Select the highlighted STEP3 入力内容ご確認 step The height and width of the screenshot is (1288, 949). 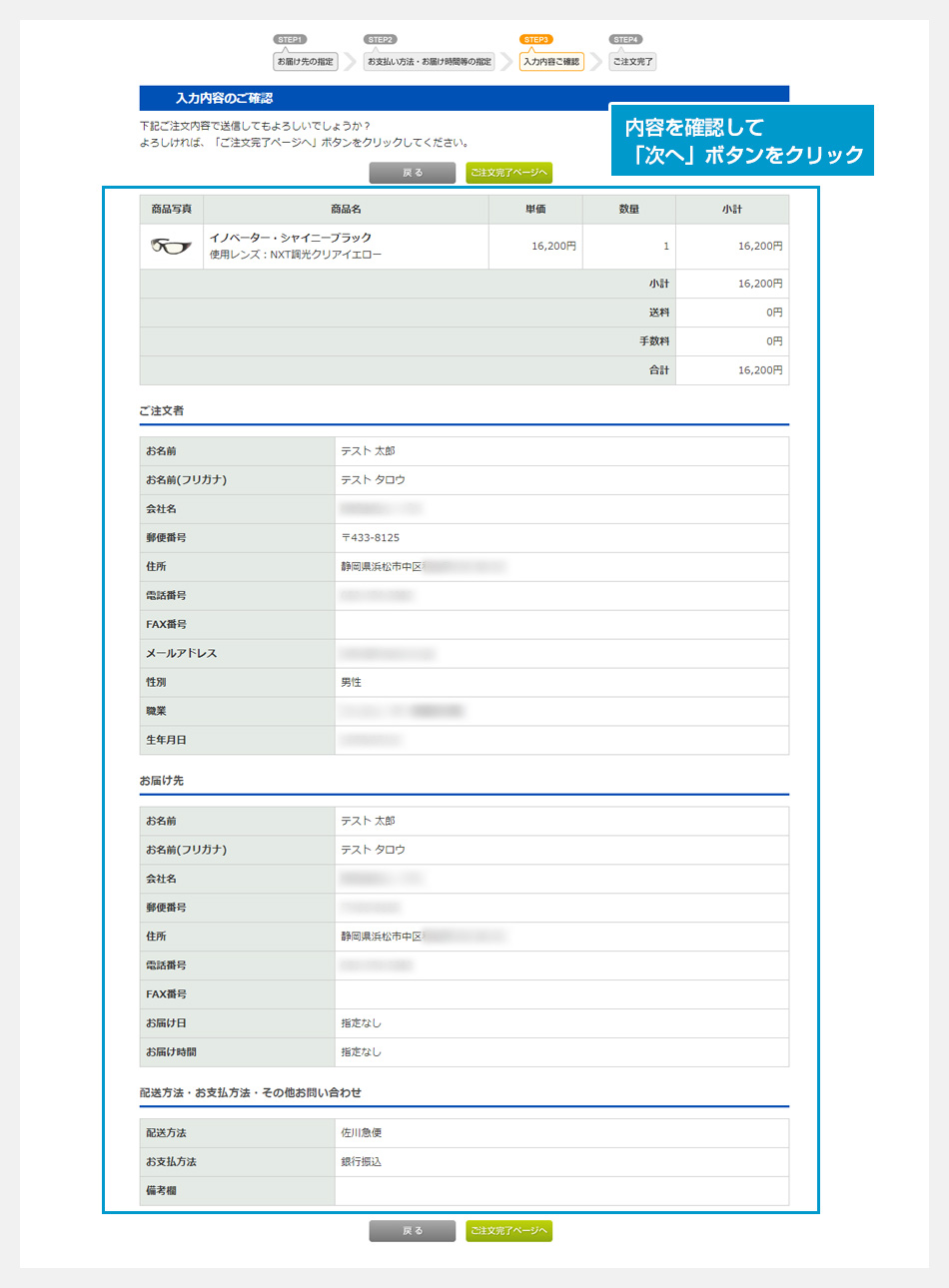[x=551, y=62]
